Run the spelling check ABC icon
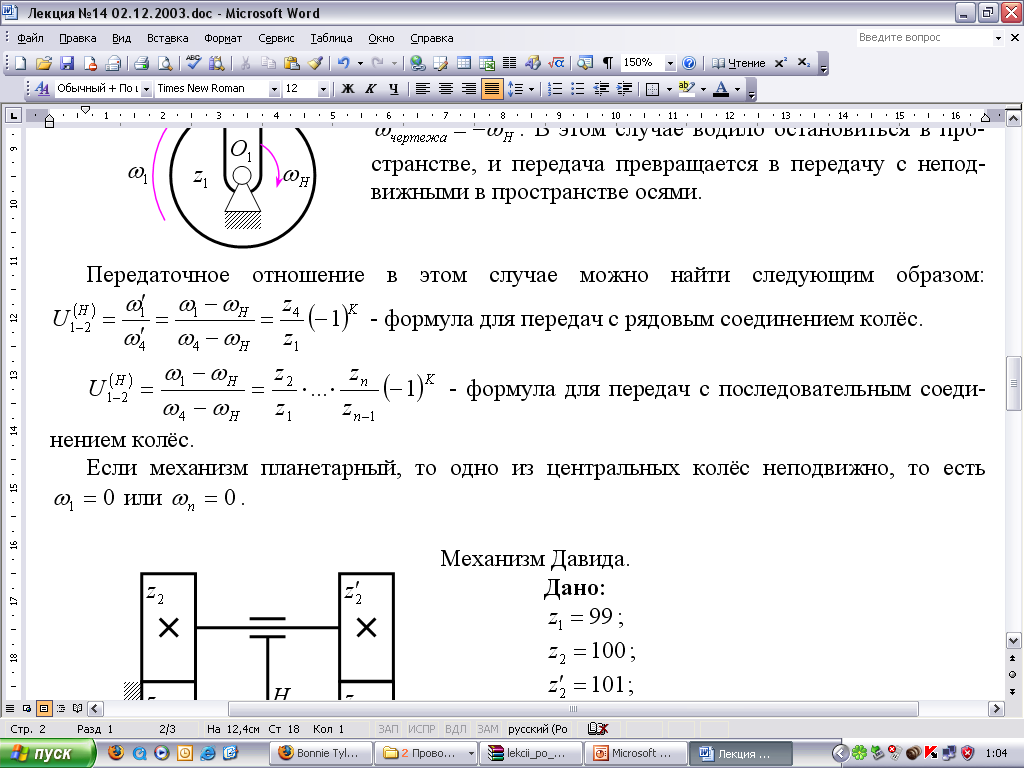Screen dimensions: 1024x768 tap(193, 63)
